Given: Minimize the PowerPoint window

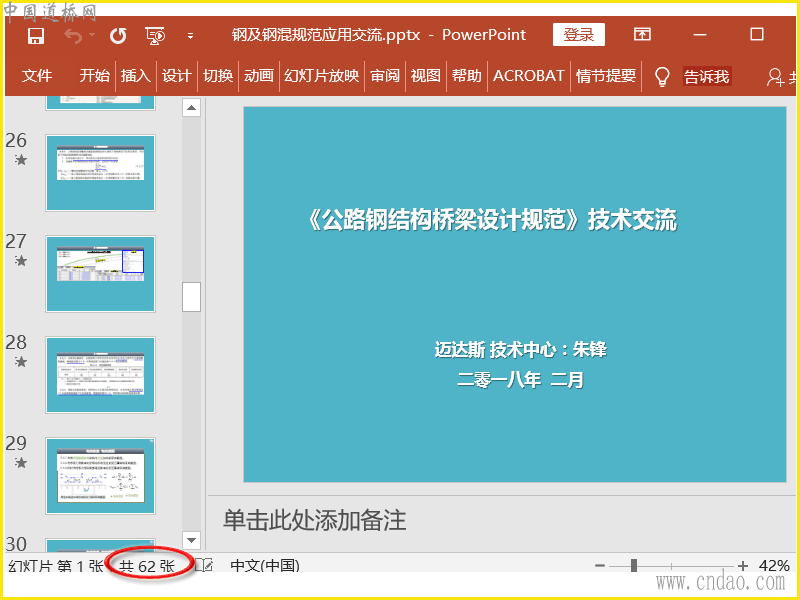Looking at the screenshot, I should coord(700,35).
